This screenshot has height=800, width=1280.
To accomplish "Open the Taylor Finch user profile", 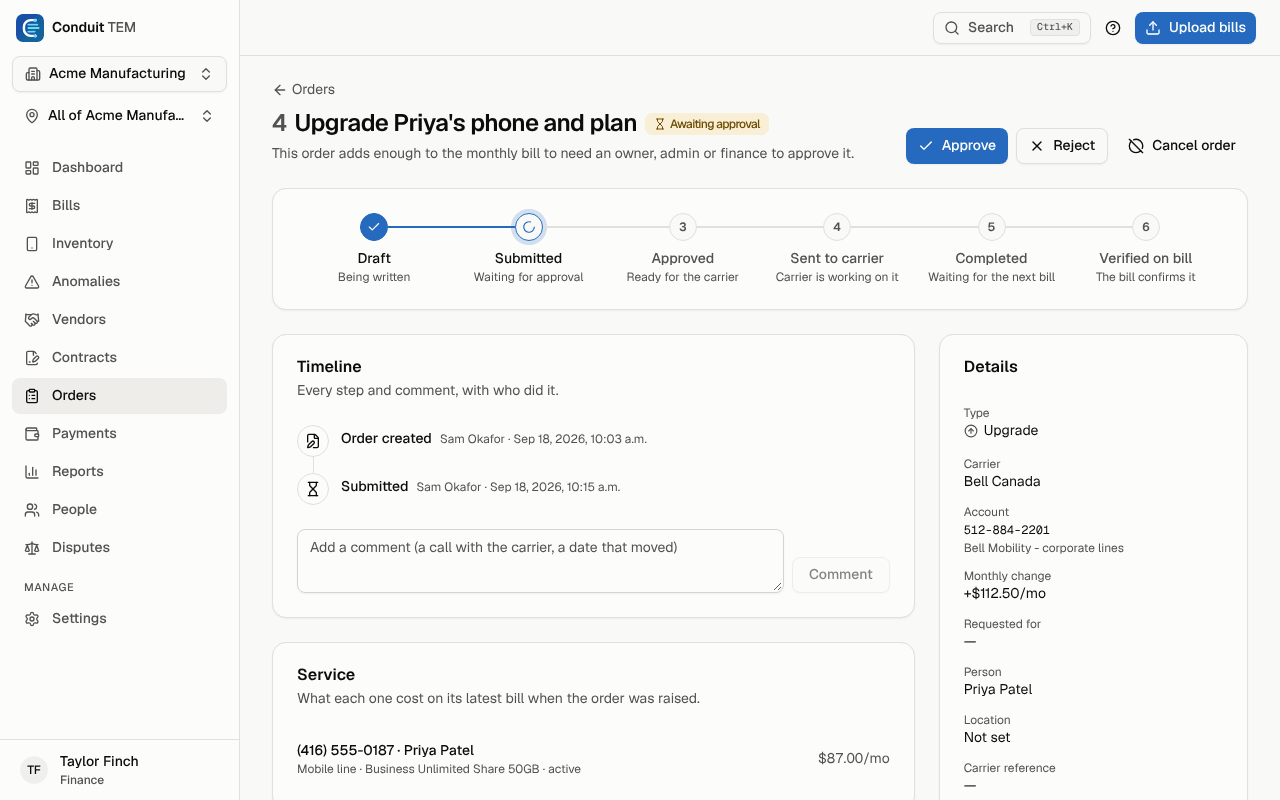I will tap(120, 770).
